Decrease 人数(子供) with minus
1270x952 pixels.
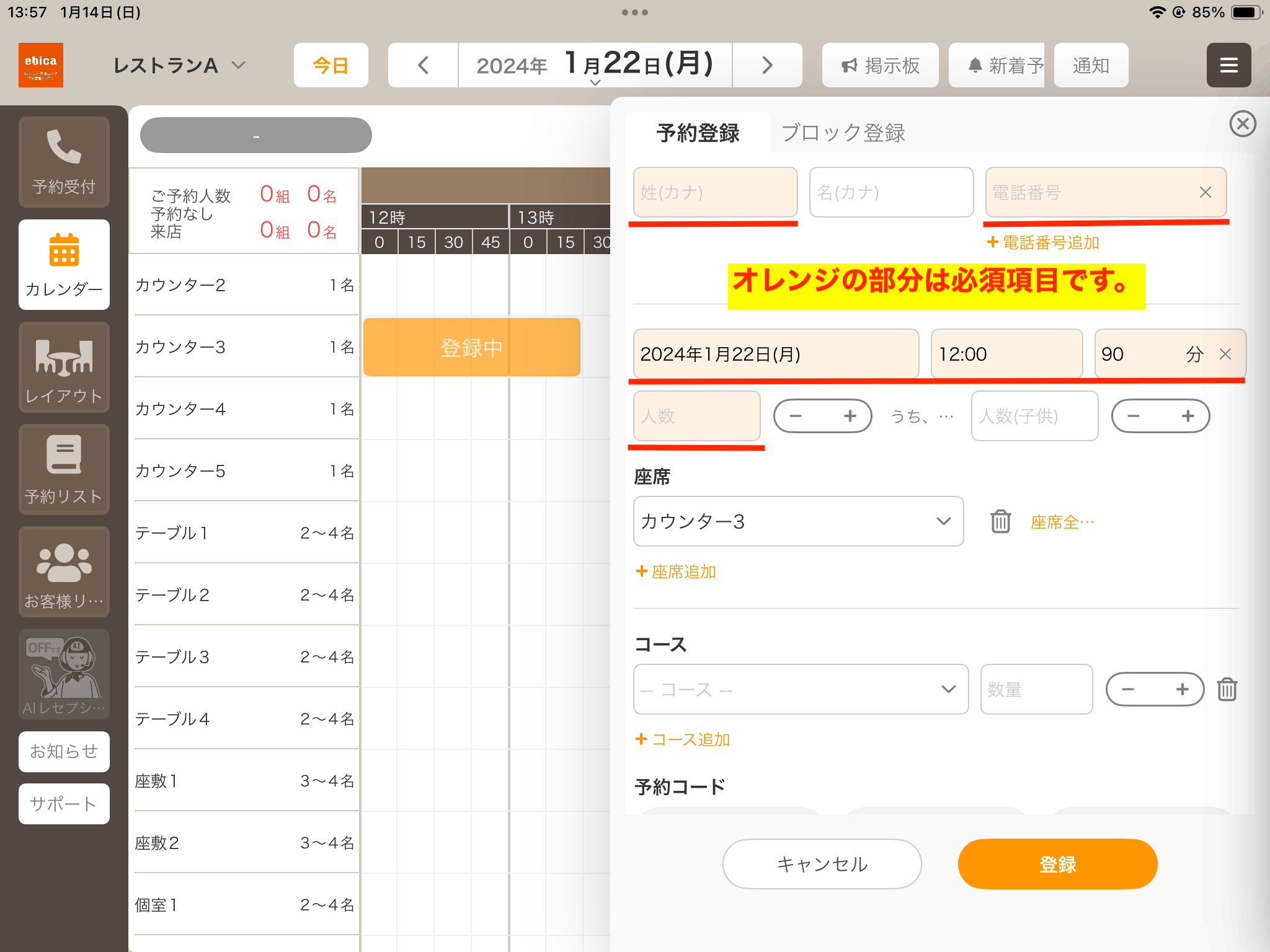click(1134, 416)
